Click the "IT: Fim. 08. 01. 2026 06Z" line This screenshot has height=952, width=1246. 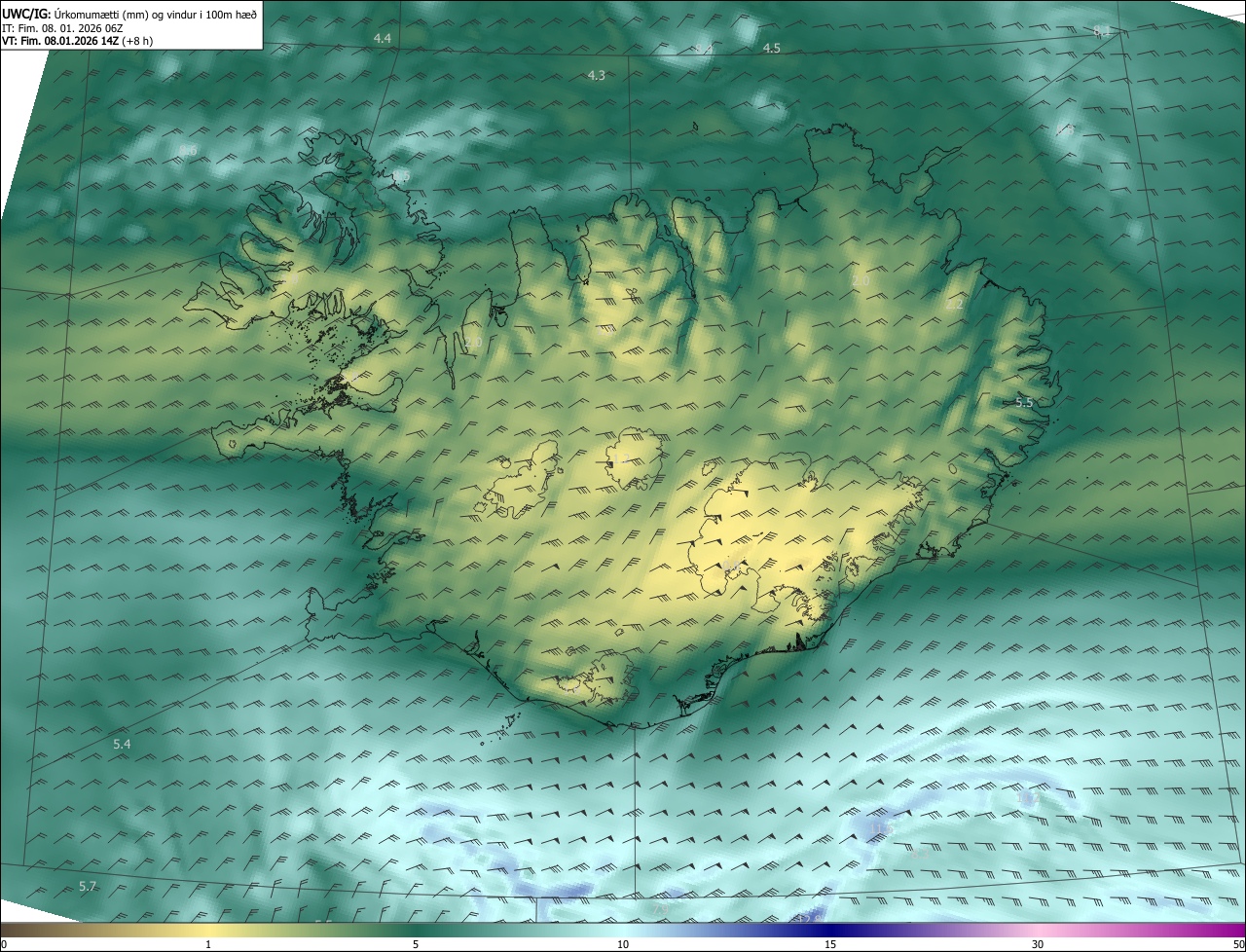(x=61, y=27)
